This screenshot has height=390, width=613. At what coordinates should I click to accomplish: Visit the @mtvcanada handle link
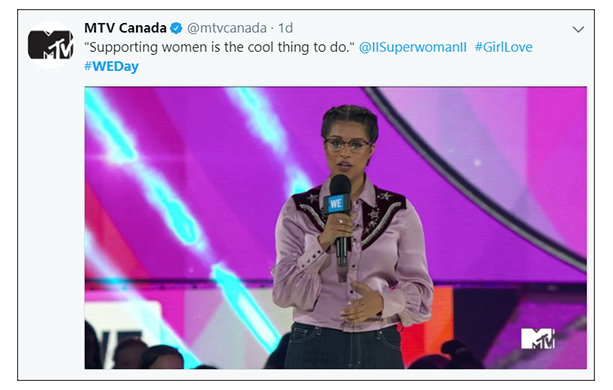[227, 28]
